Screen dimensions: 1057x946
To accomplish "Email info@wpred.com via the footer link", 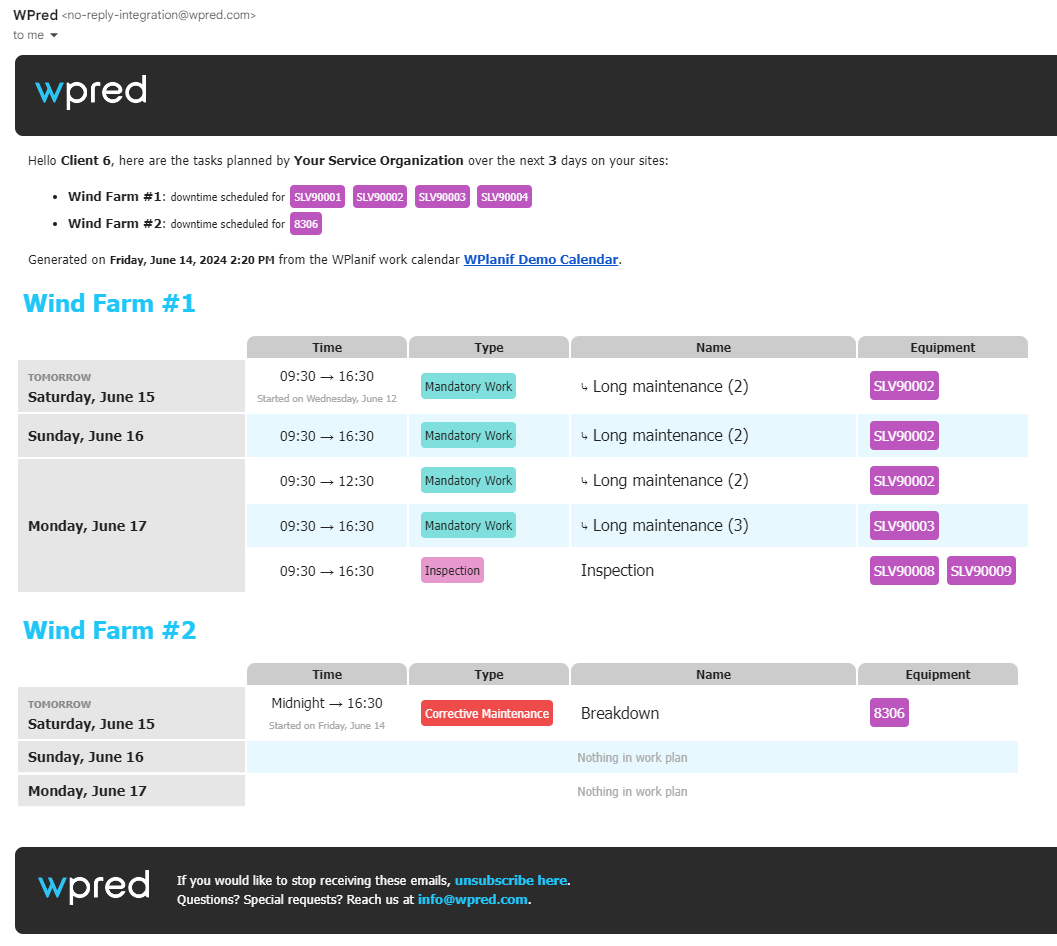I will click(x=472, y=899).
